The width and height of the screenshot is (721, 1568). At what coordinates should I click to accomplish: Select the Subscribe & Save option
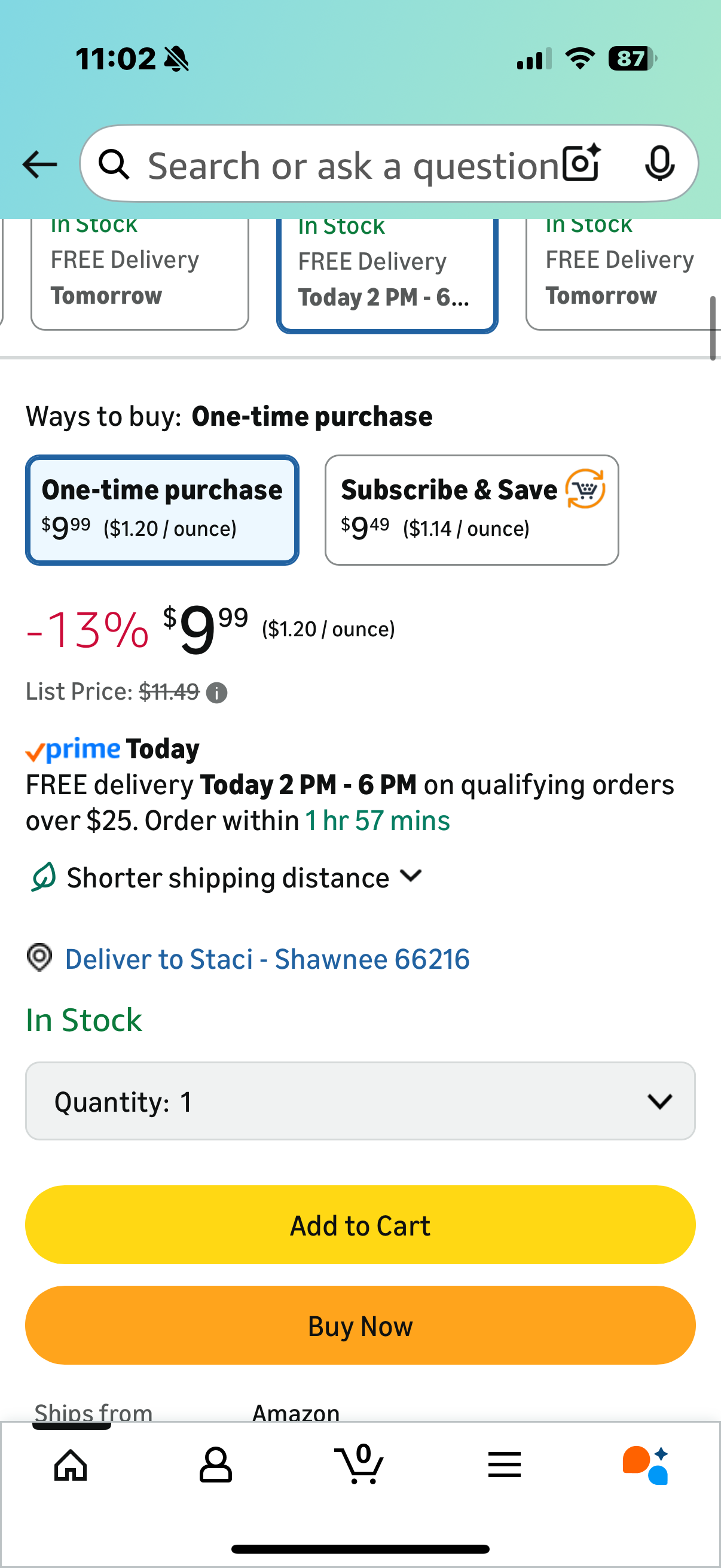click(472, 510)
